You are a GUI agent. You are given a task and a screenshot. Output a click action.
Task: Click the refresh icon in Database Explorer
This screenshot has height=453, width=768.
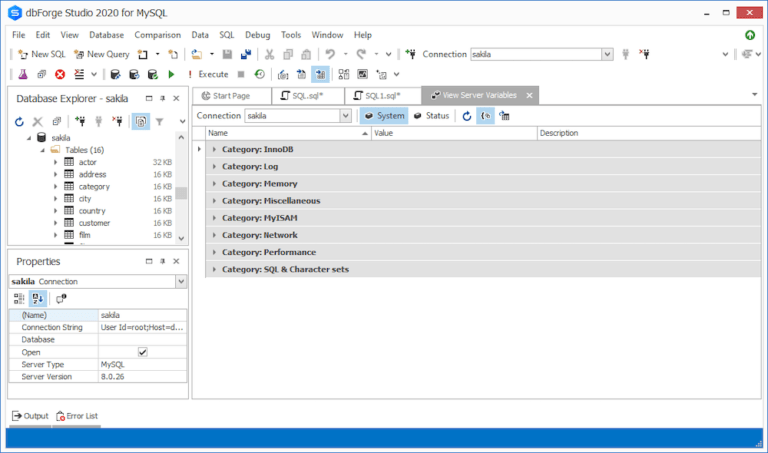(19, 121)
